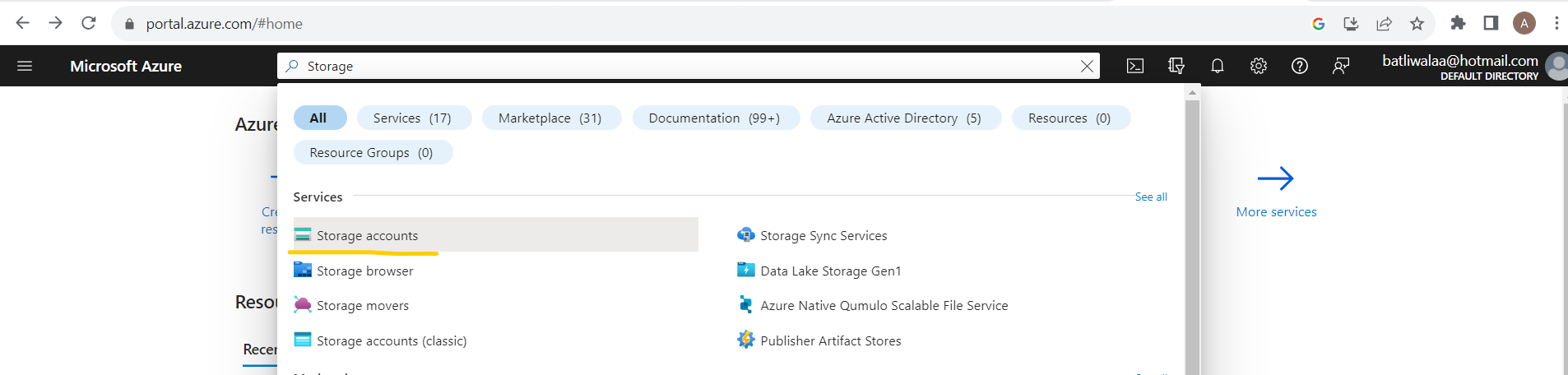
Task: Select the Storage accounts service
Action: click(367, 236)
